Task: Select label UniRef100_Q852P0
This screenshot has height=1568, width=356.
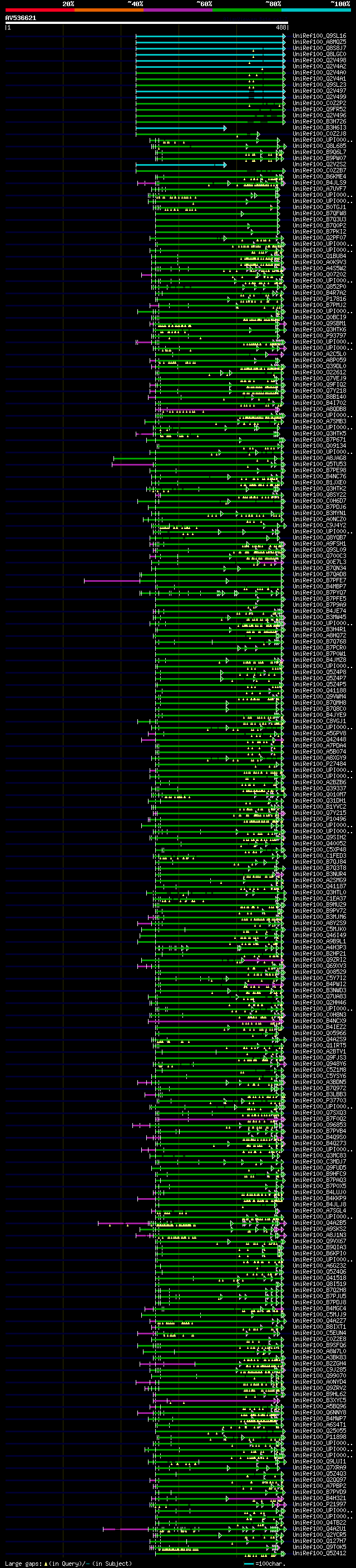Action: coord(319,286)
